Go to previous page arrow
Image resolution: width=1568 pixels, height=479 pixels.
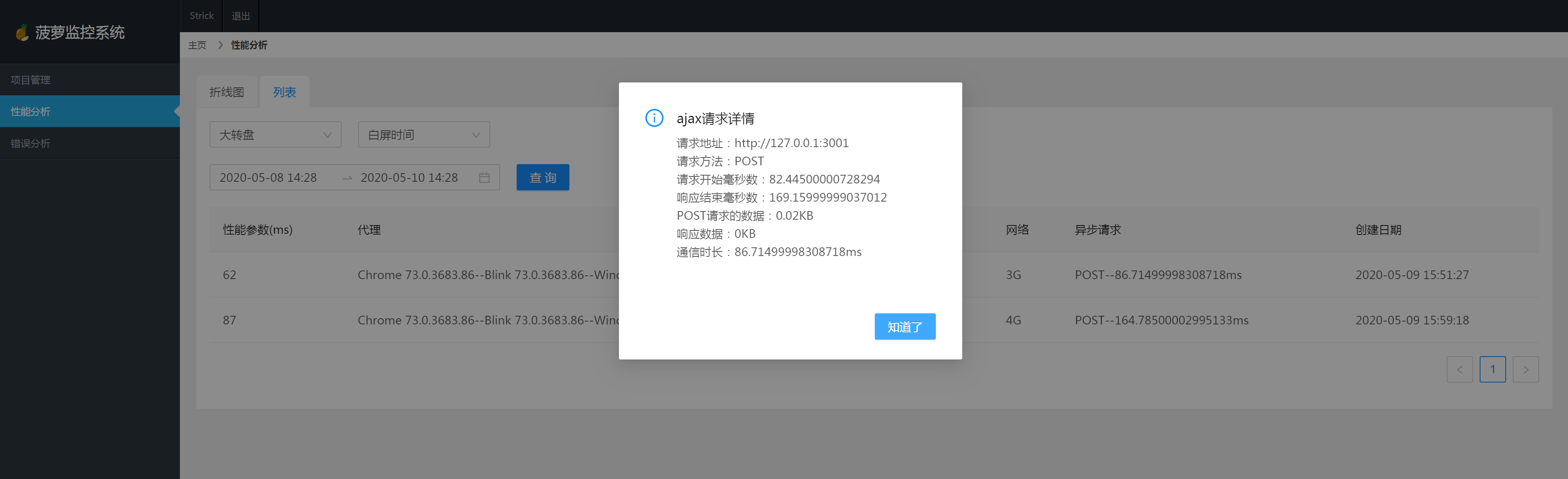(1459, 369)
